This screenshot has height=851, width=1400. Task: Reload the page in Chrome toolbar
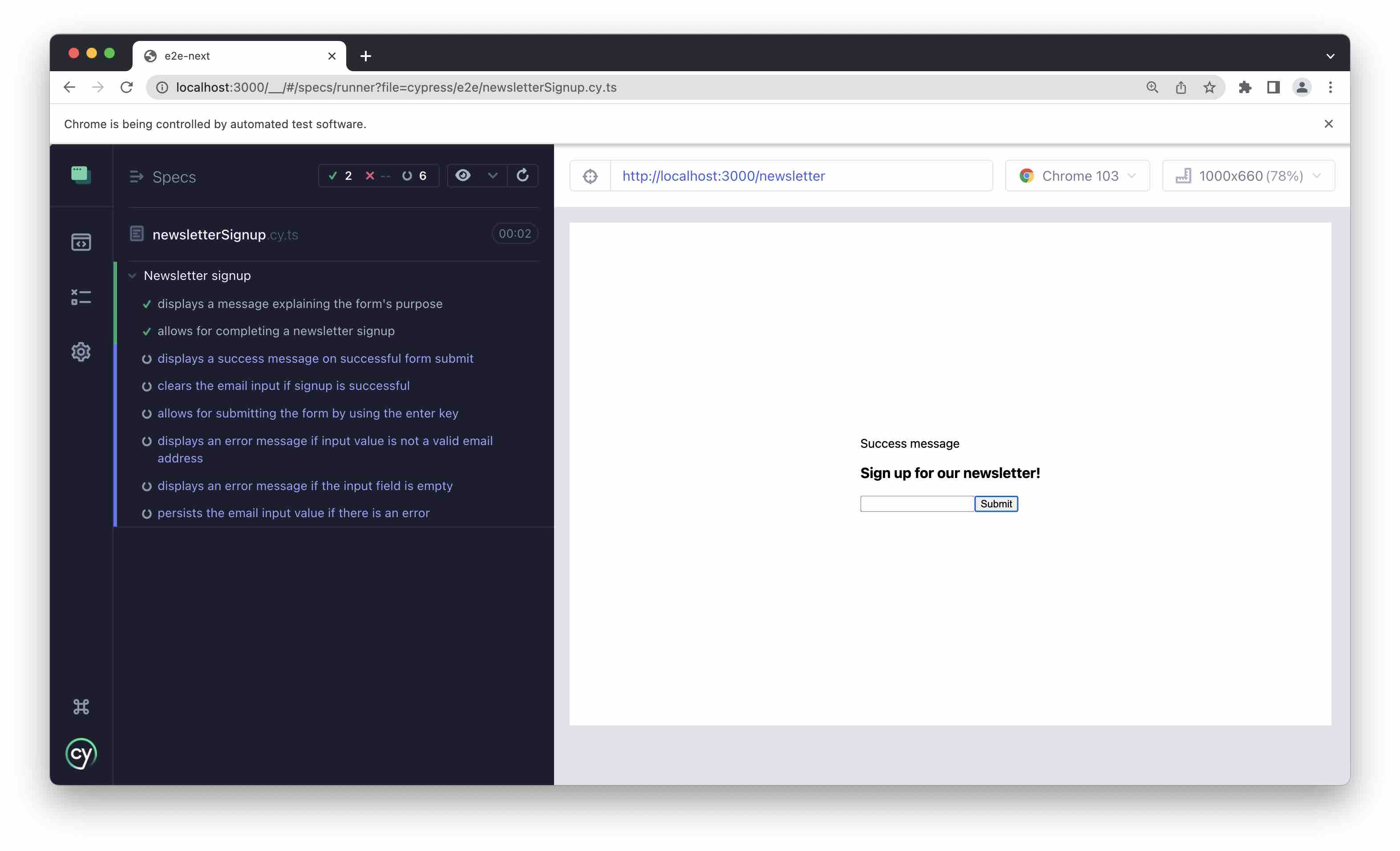coord(126,87)
